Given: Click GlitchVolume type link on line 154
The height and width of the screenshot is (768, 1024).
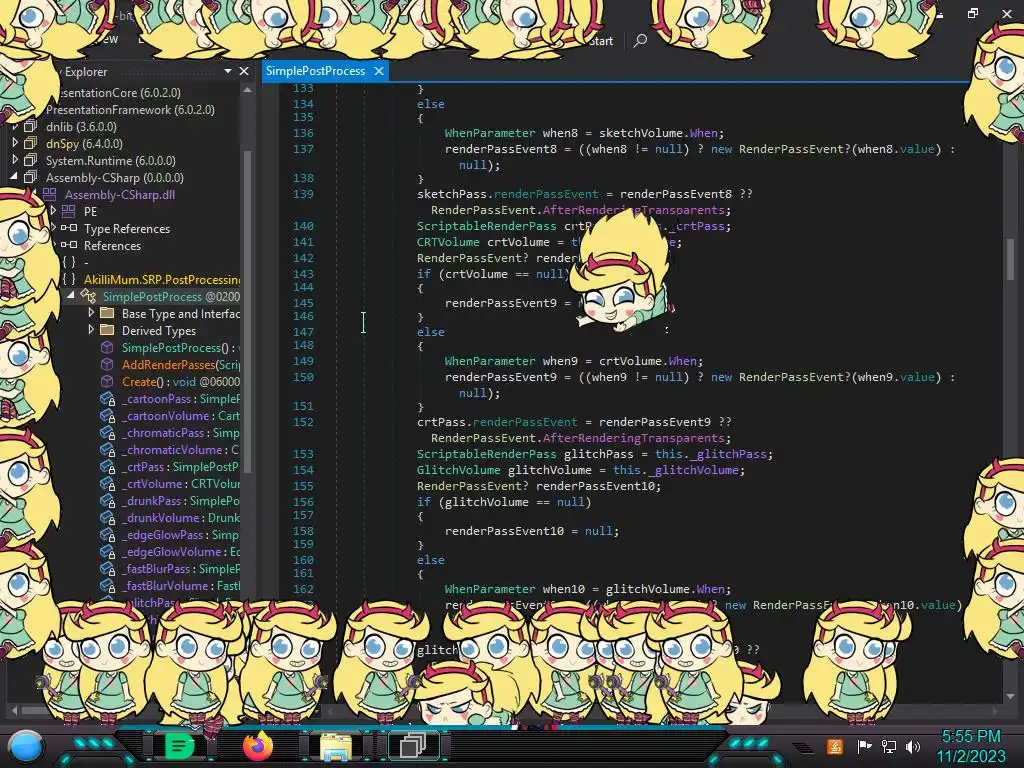Looking at the screenshot, I should (x=458, y=470).
